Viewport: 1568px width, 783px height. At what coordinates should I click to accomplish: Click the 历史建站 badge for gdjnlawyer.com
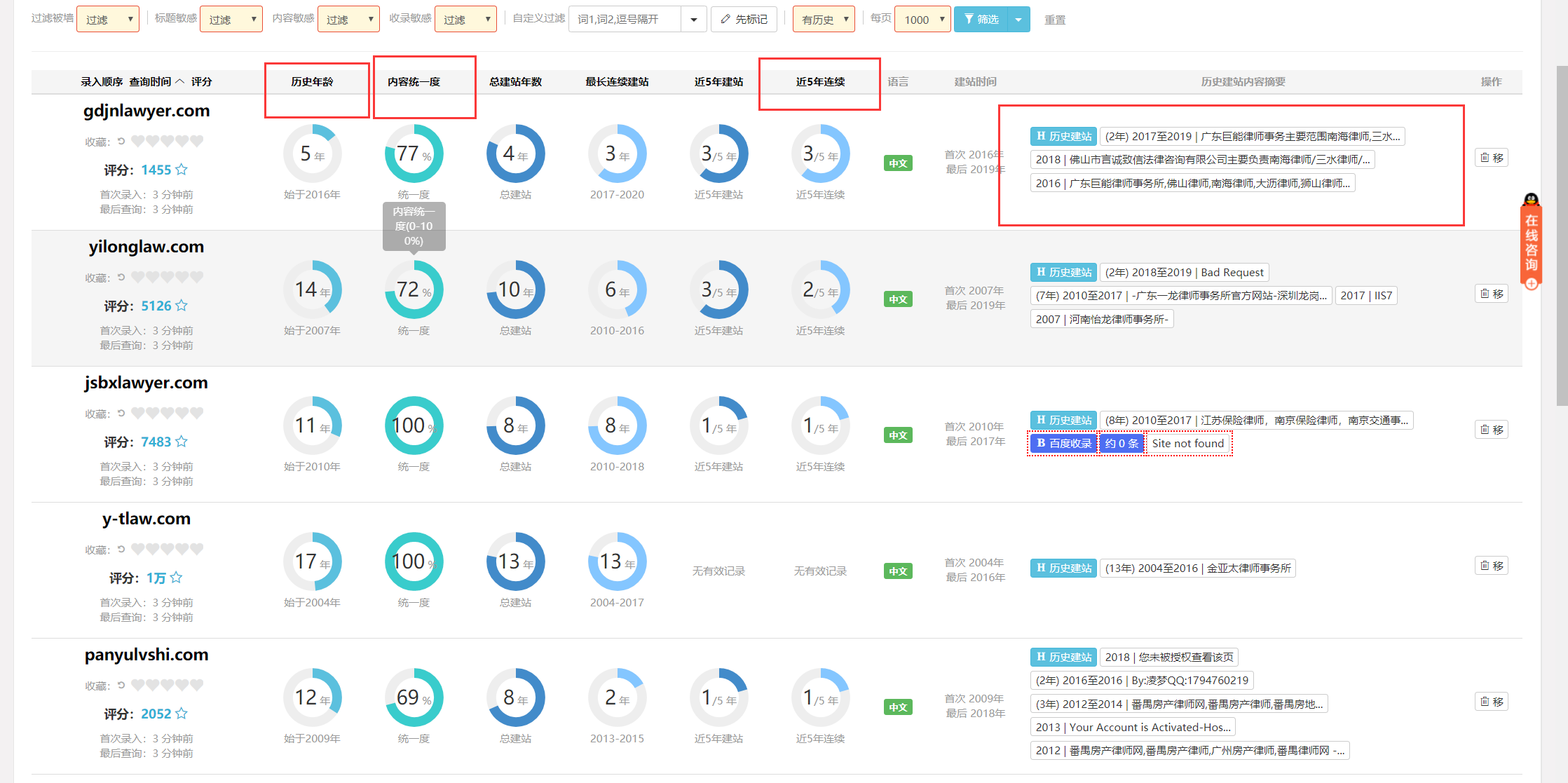click(1063, 136)
